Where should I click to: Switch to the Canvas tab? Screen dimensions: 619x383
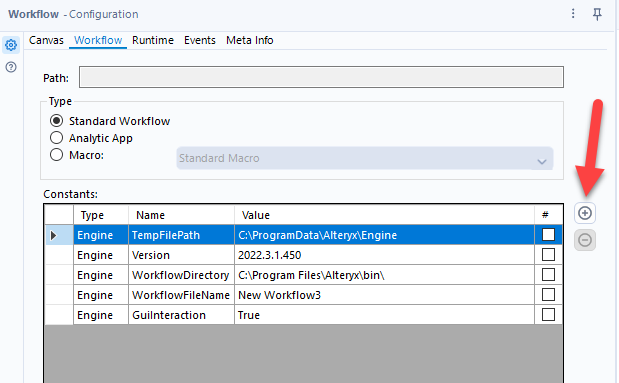tap(46, 40)
